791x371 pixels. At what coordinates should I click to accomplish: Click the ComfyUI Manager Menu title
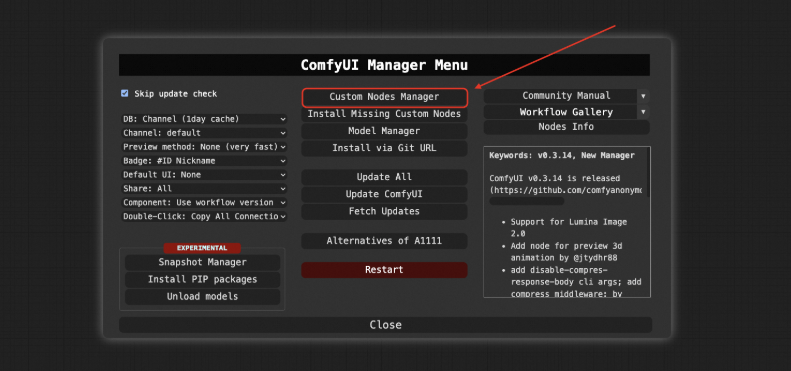(x=384, y=65)
